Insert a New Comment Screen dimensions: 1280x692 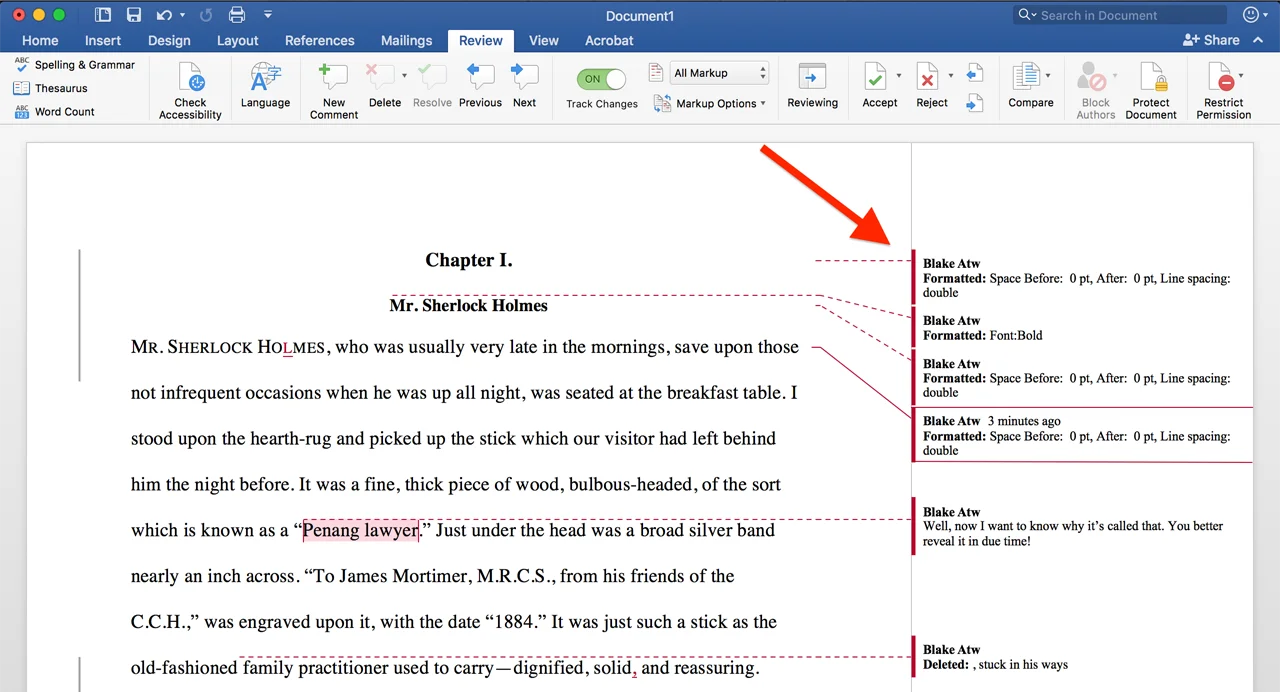(x=333, y=79)
